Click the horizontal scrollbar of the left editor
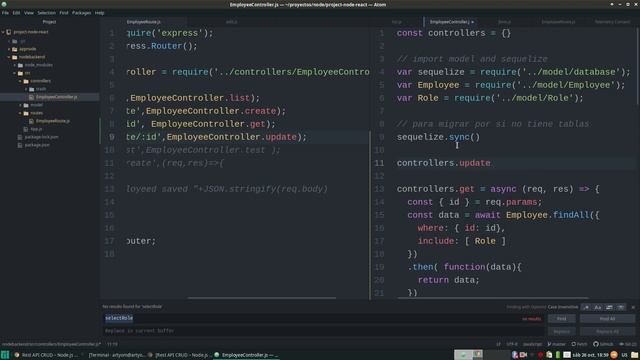 [x=262, y=298]
